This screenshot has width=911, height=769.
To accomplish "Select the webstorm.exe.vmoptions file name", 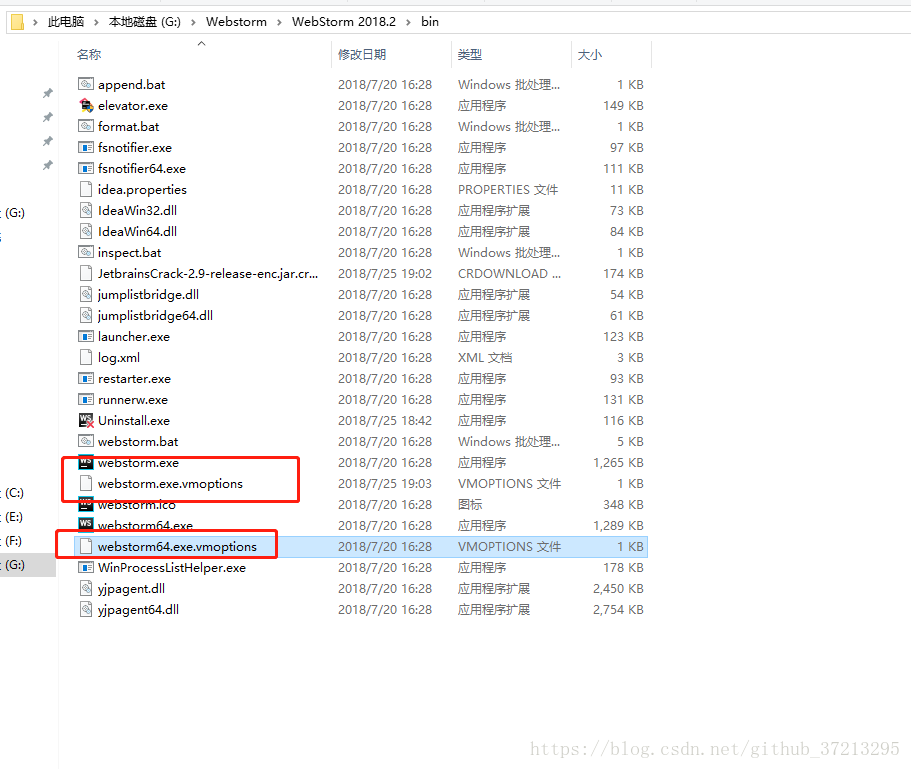I will (x=170, y=484).
